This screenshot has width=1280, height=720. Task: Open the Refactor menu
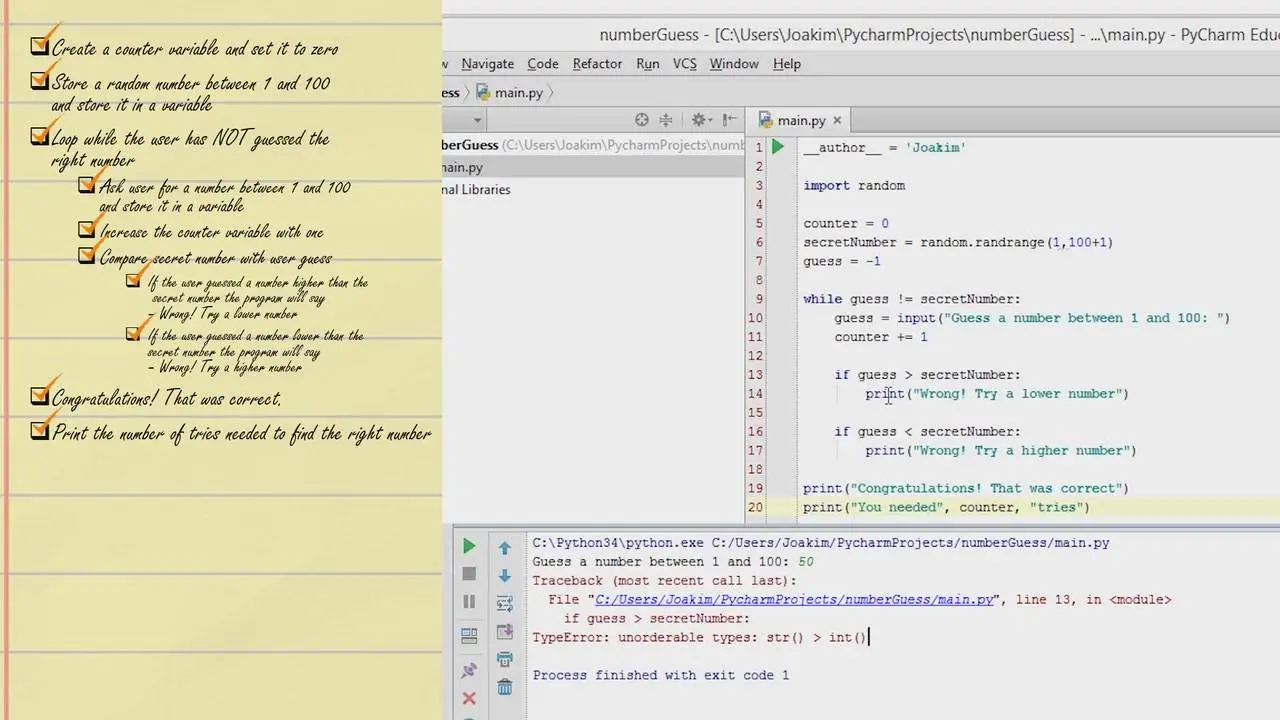coord(597,64)
